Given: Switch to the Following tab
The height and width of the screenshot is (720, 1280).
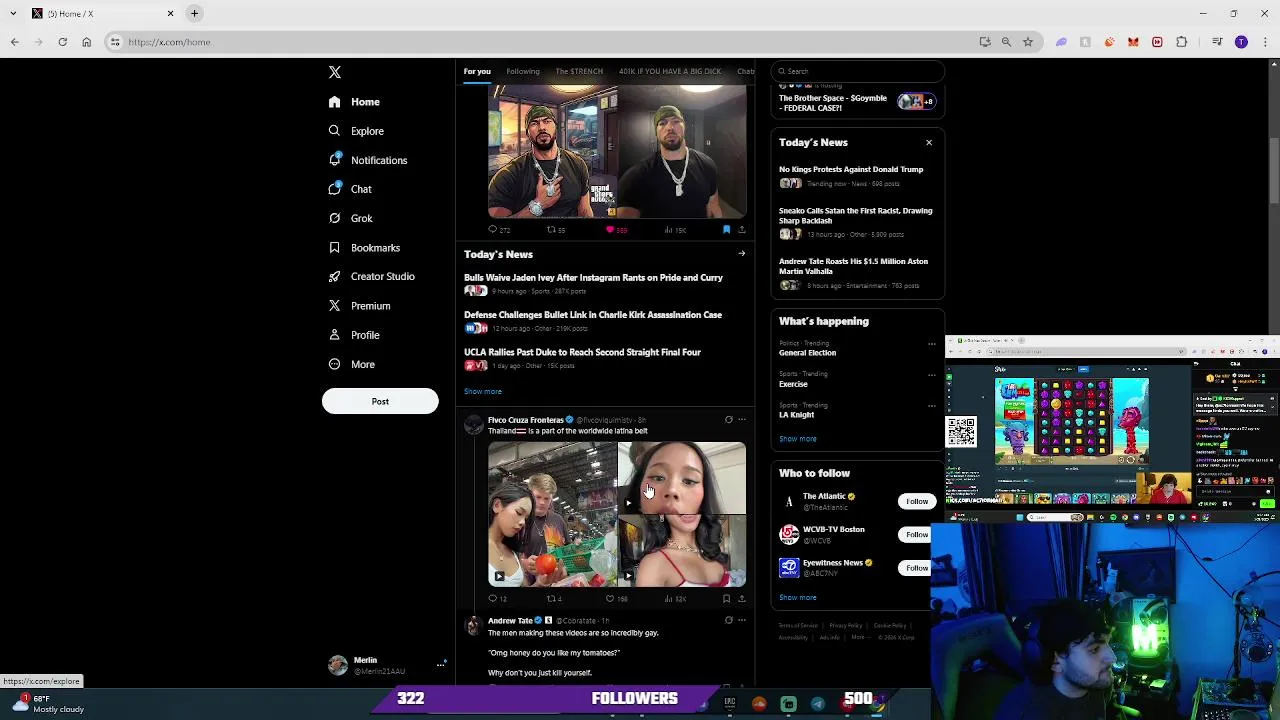Looking at the screenshot, I should 523,71.
